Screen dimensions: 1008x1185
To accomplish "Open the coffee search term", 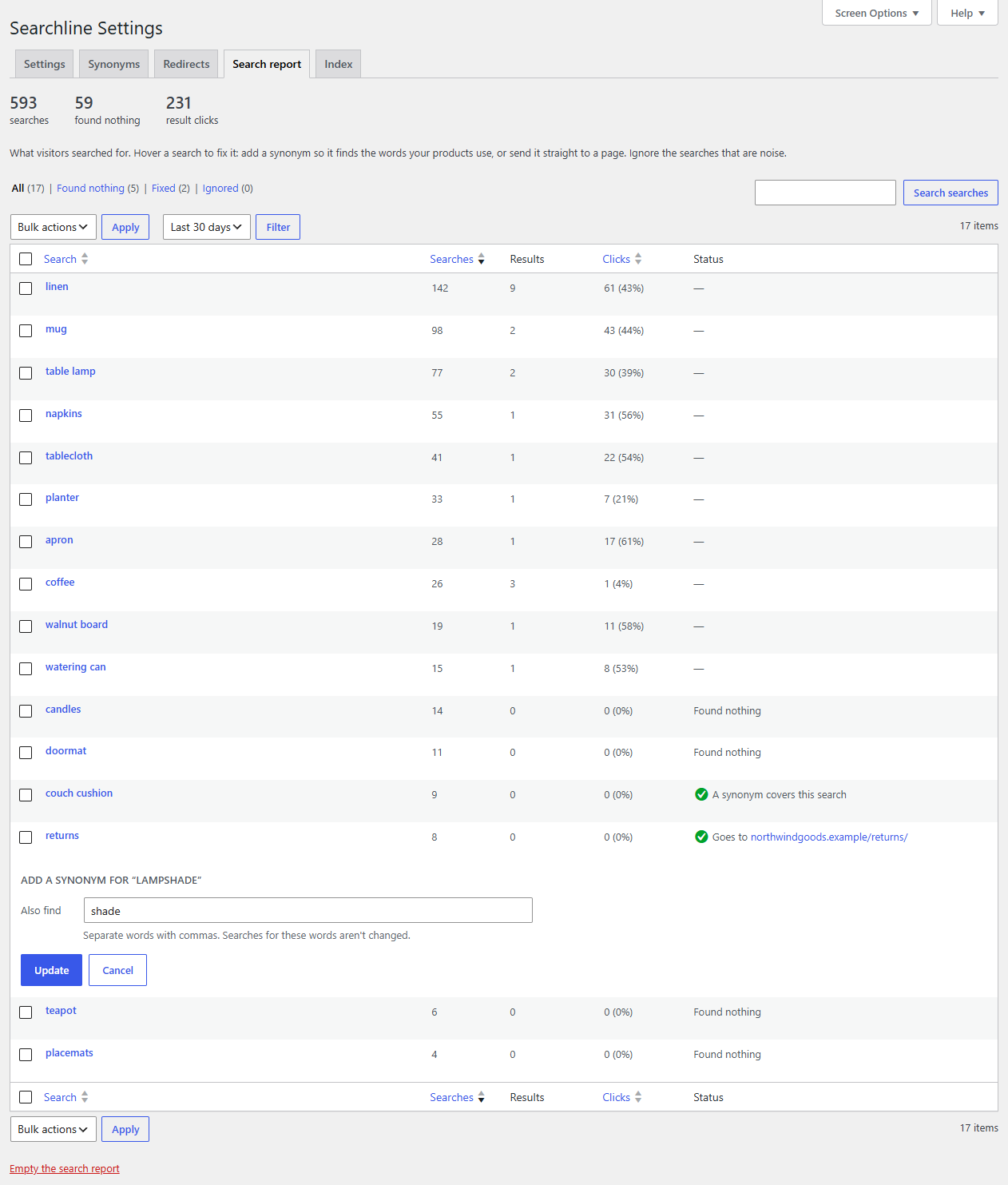I will 60,583.
